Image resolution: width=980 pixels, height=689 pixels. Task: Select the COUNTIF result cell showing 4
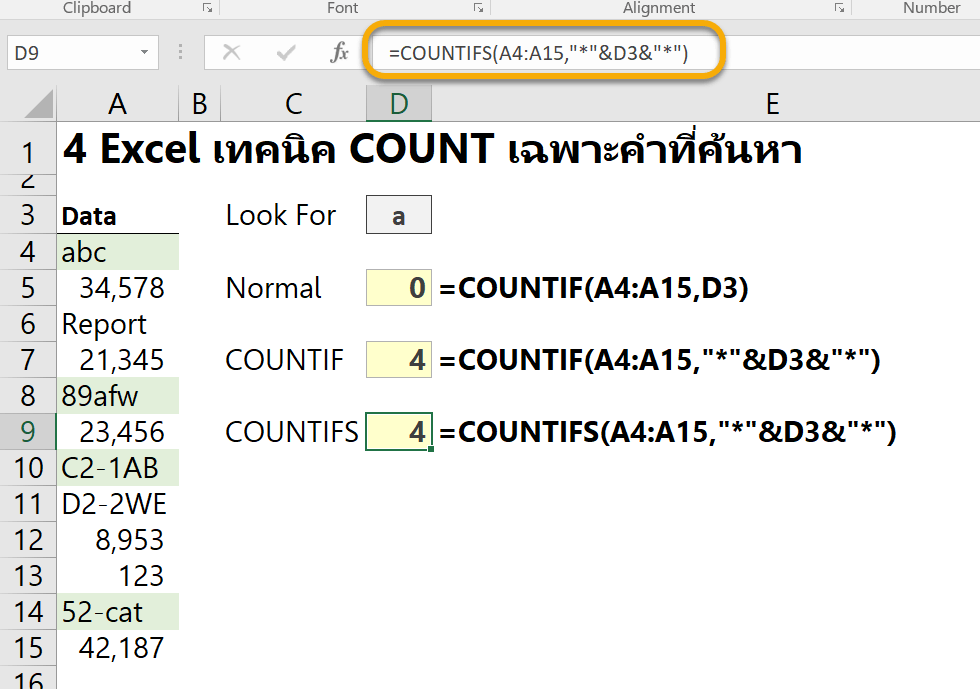click(x=398, y=359)
